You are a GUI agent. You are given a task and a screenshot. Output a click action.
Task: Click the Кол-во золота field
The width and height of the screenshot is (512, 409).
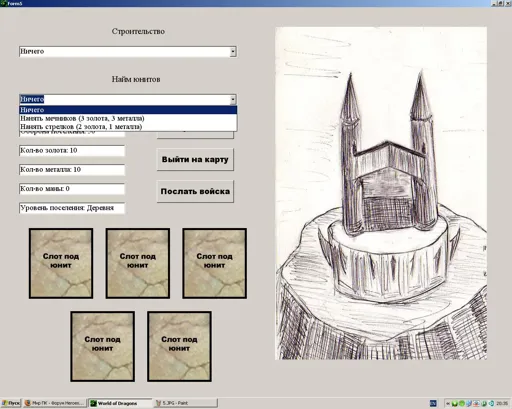click(x=72, y=150)
